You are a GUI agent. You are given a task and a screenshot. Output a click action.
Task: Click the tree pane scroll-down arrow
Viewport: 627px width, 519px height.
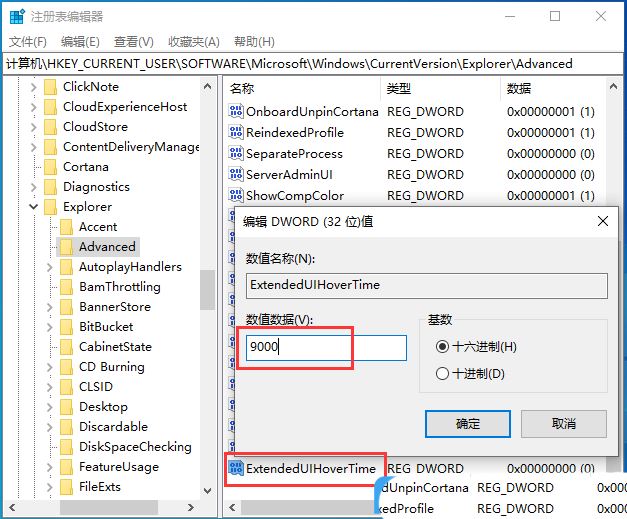[x=208, y=491]
